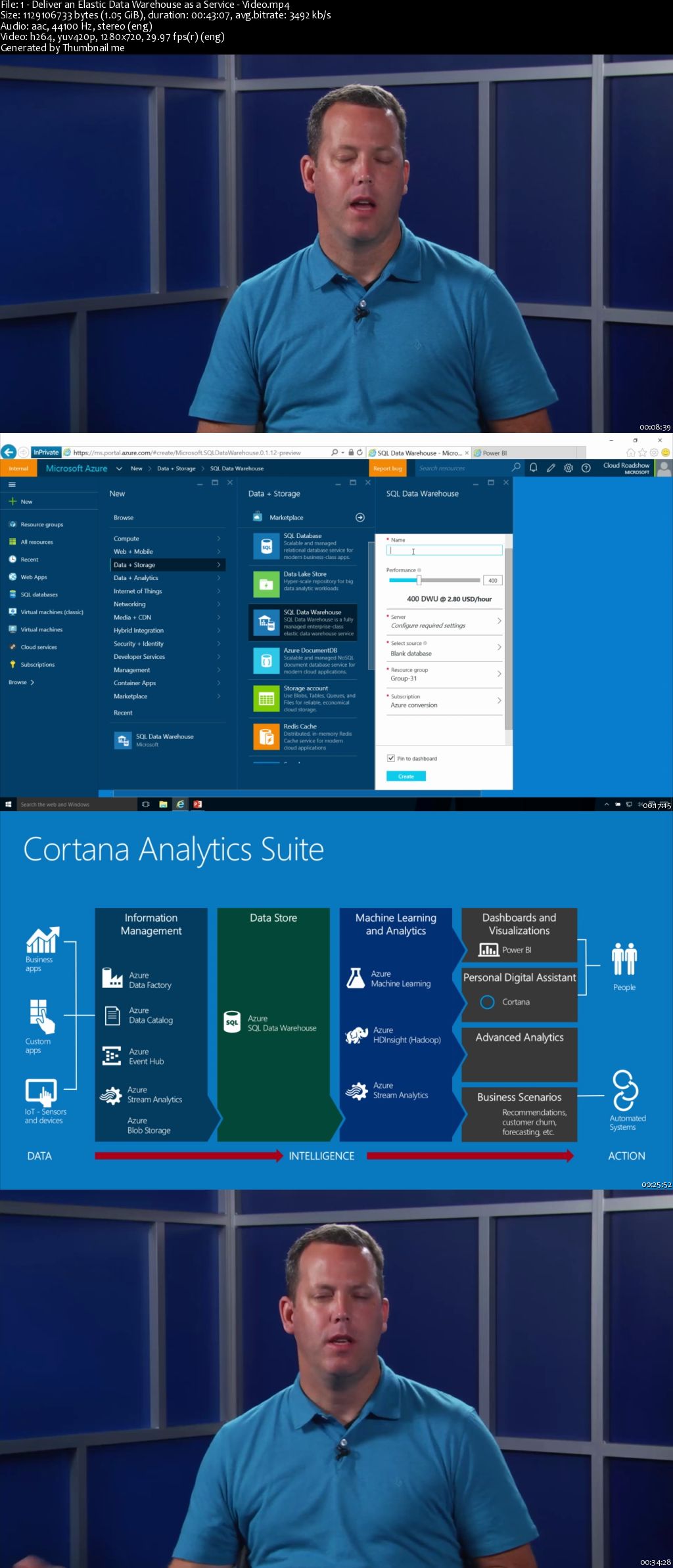
Task: Expand the Data + Analytics category
Action: point(168,578)
